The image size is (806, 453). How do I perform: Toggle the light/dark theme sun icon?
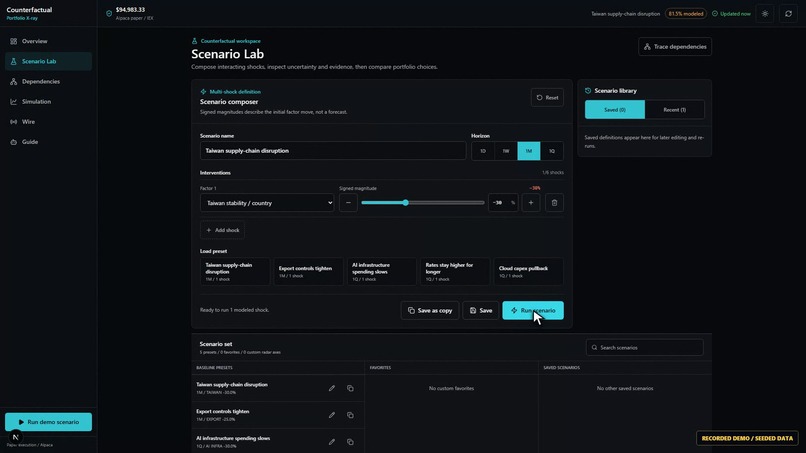pos(765,14)
